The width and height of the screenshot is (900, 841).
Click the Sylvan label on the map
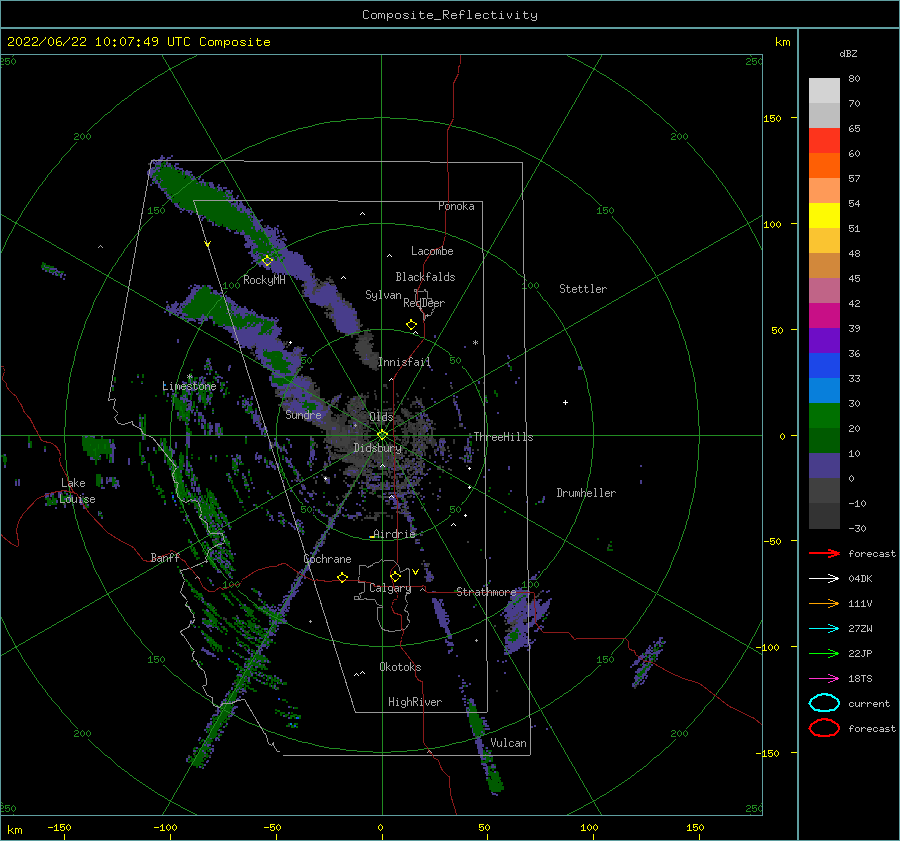click(383, 295)
